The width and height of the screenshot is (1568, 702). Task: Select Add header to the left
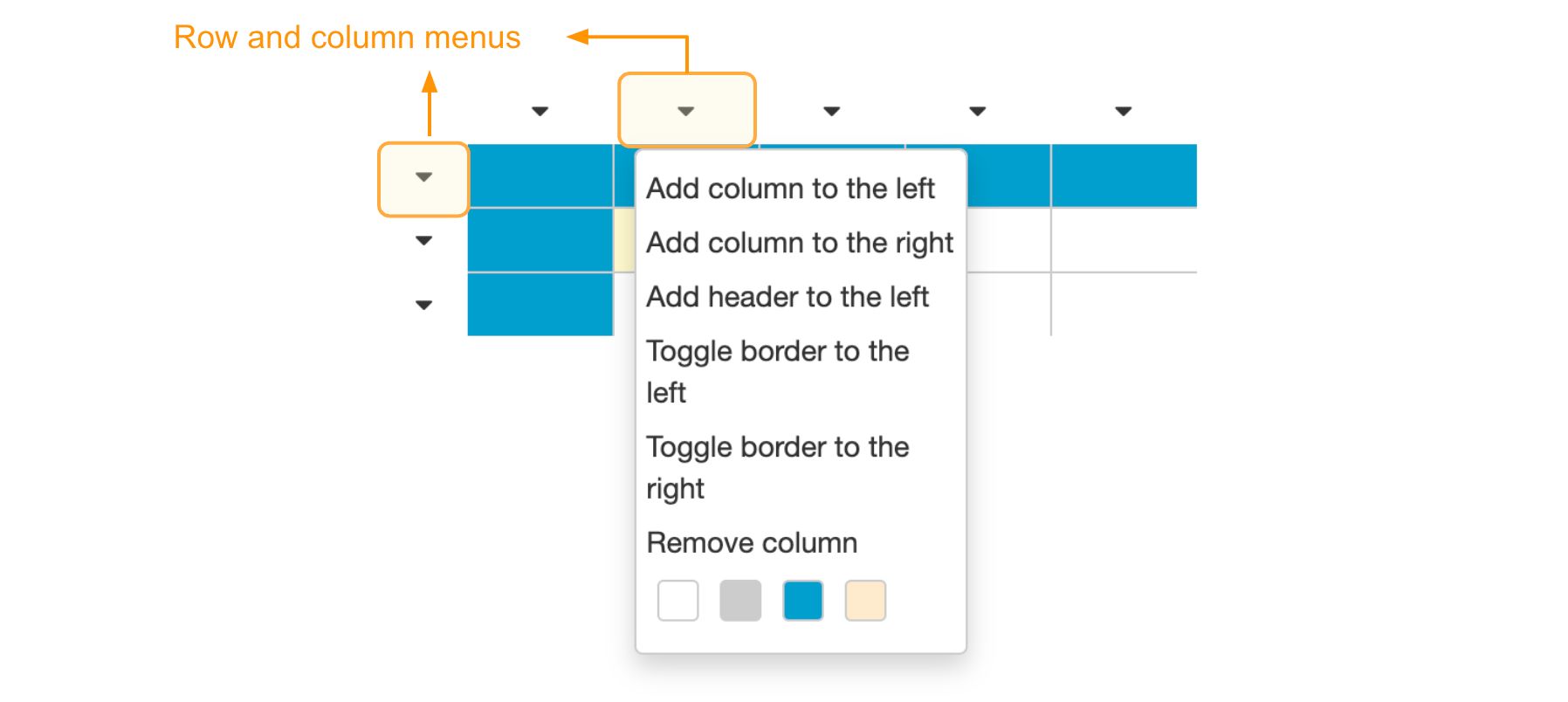pyautogui.click(x=787, y=297)
